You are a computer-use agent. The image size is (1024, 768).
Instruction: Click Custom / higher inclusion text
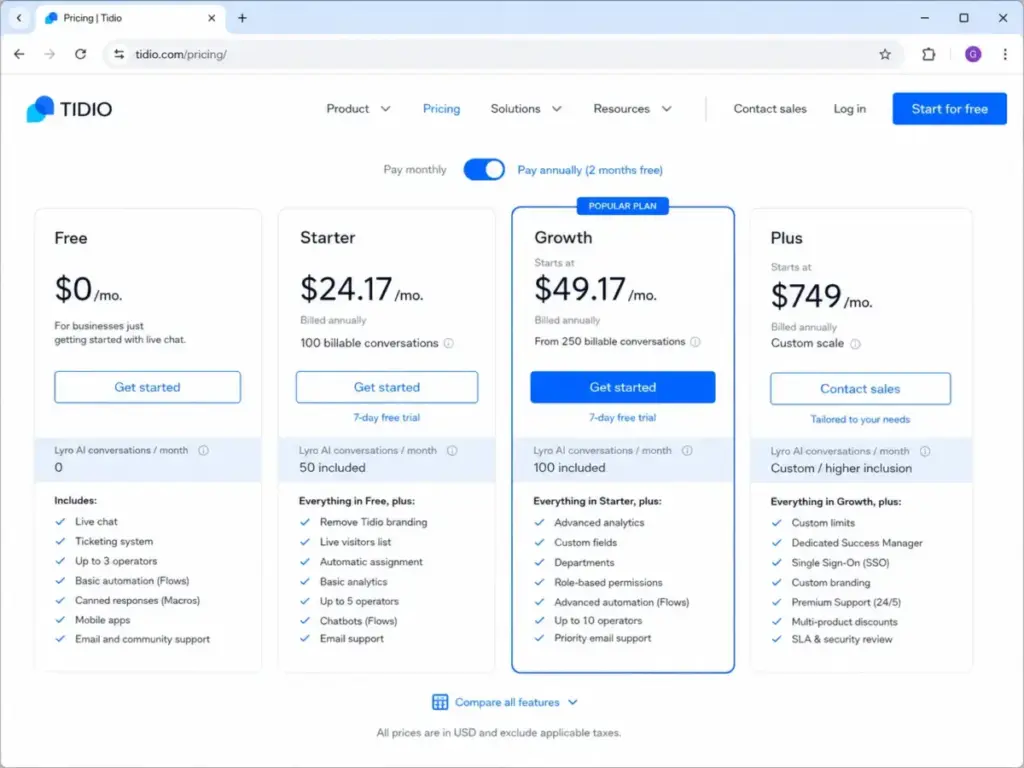click(x=841, y=469)
